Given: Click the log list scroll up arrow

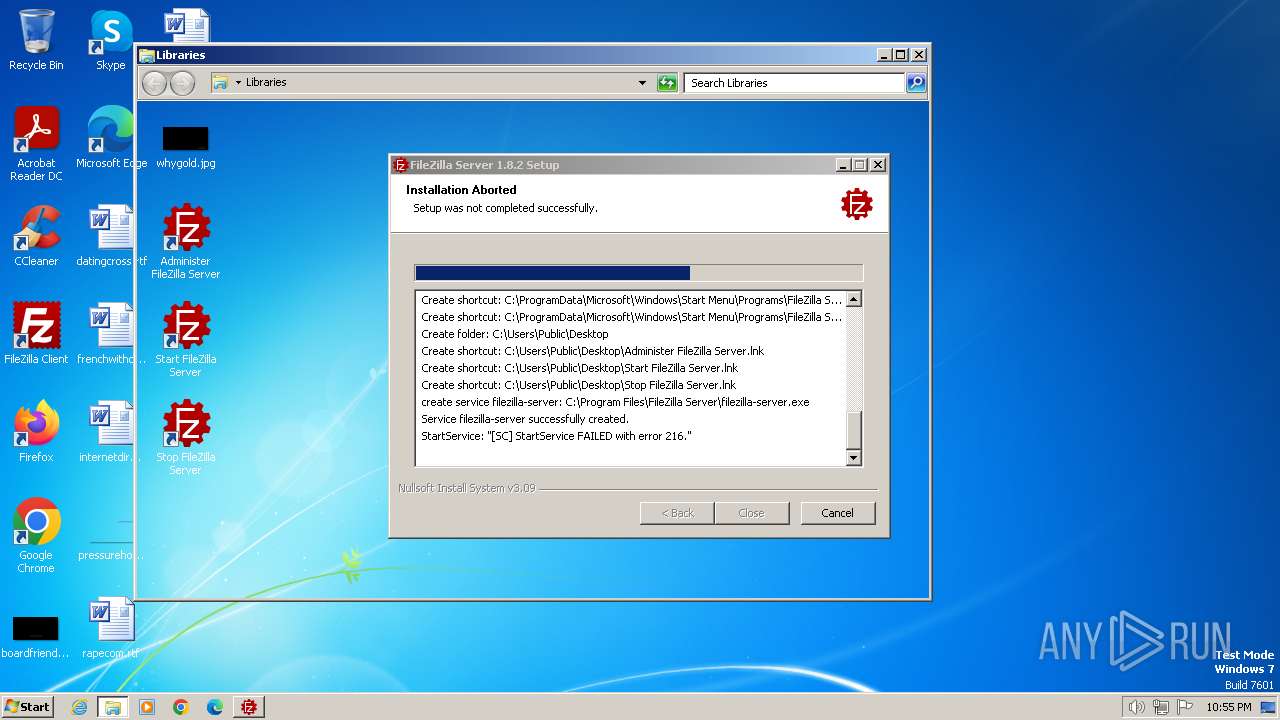Looking at the screenshot, I should [854, 299].
